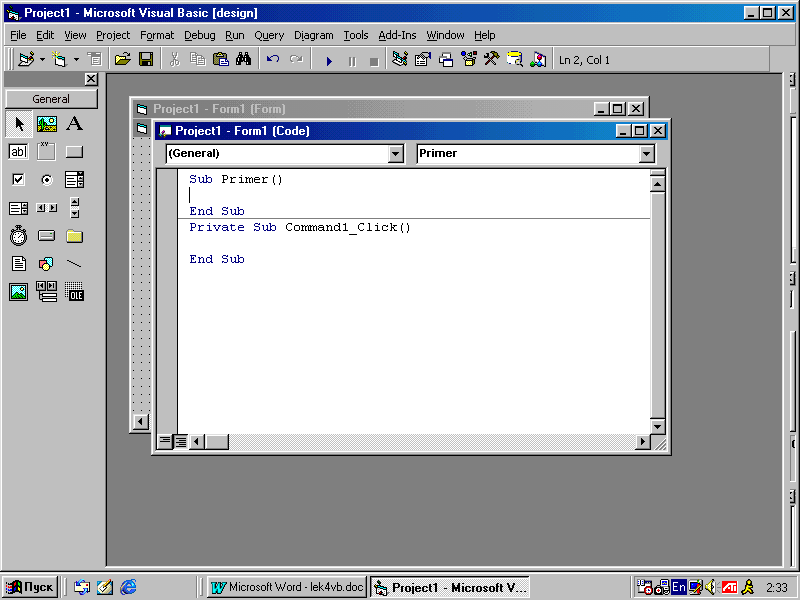Open the Object Browser toolbar icon

pyautogui.click(x=469, y=60)
